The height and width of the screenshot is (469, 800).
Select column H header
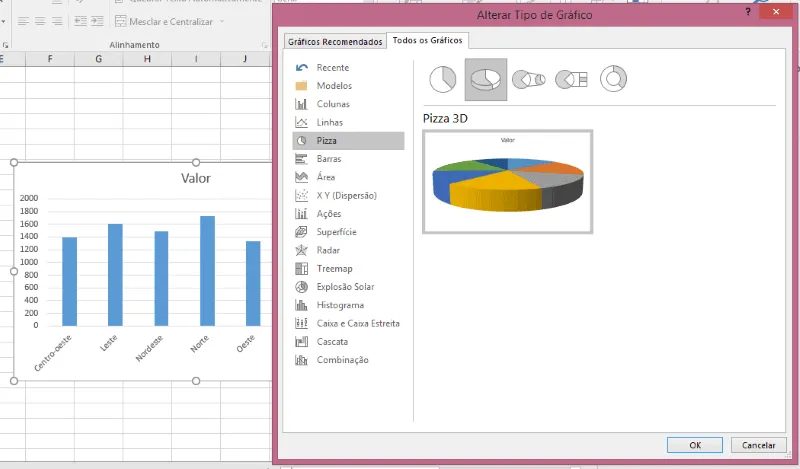point(147,59)
